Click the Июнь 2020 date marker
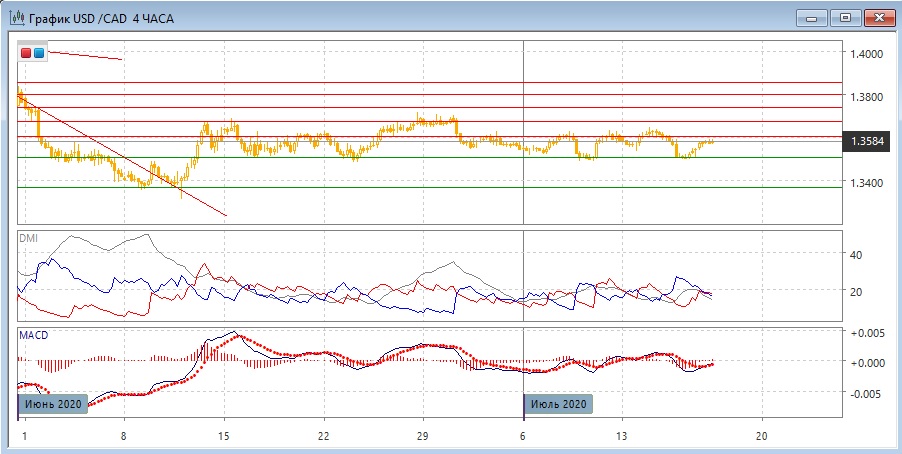 [53, 404]
